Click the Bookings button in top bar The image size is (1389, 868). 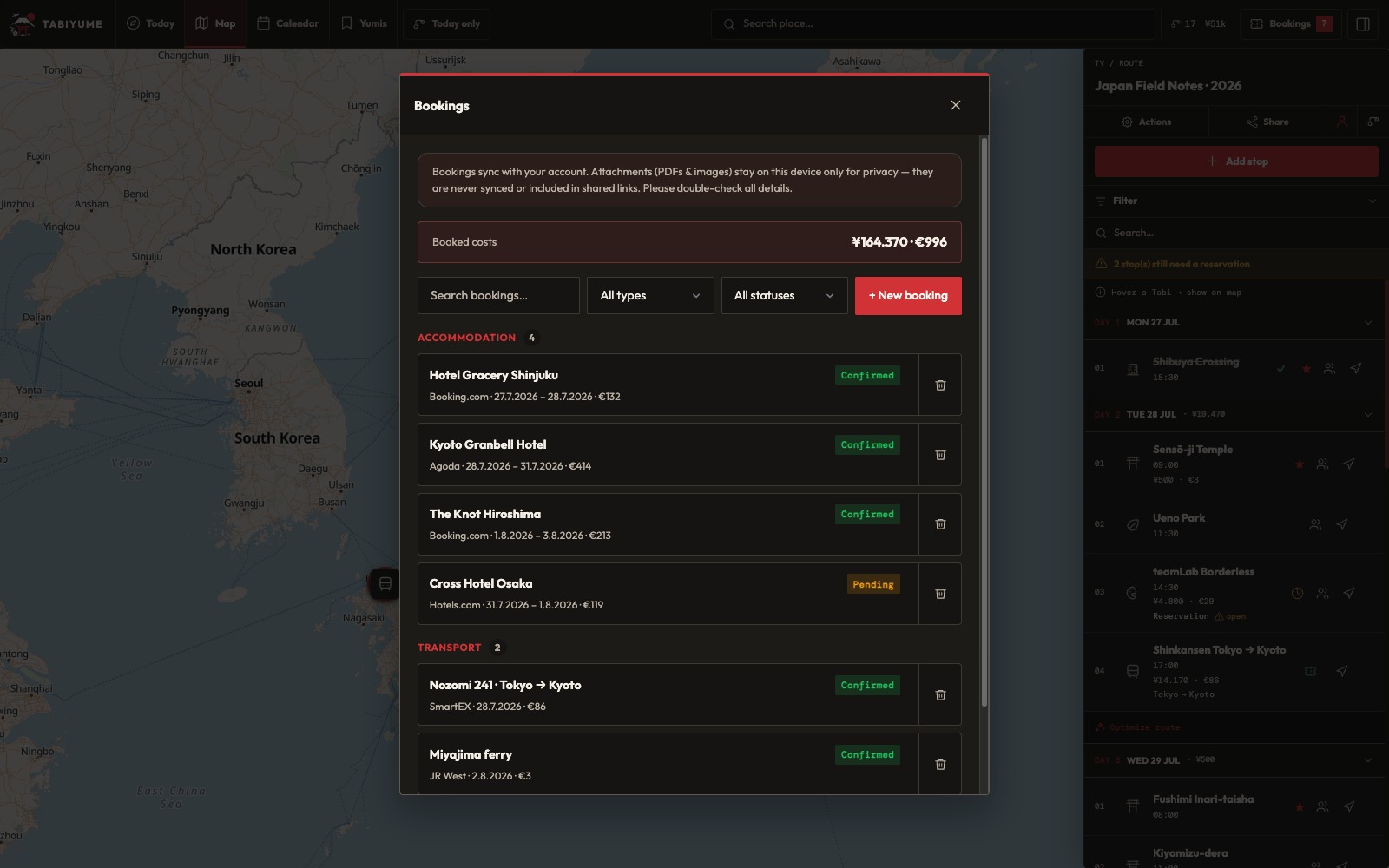(x=1291, y=23)
